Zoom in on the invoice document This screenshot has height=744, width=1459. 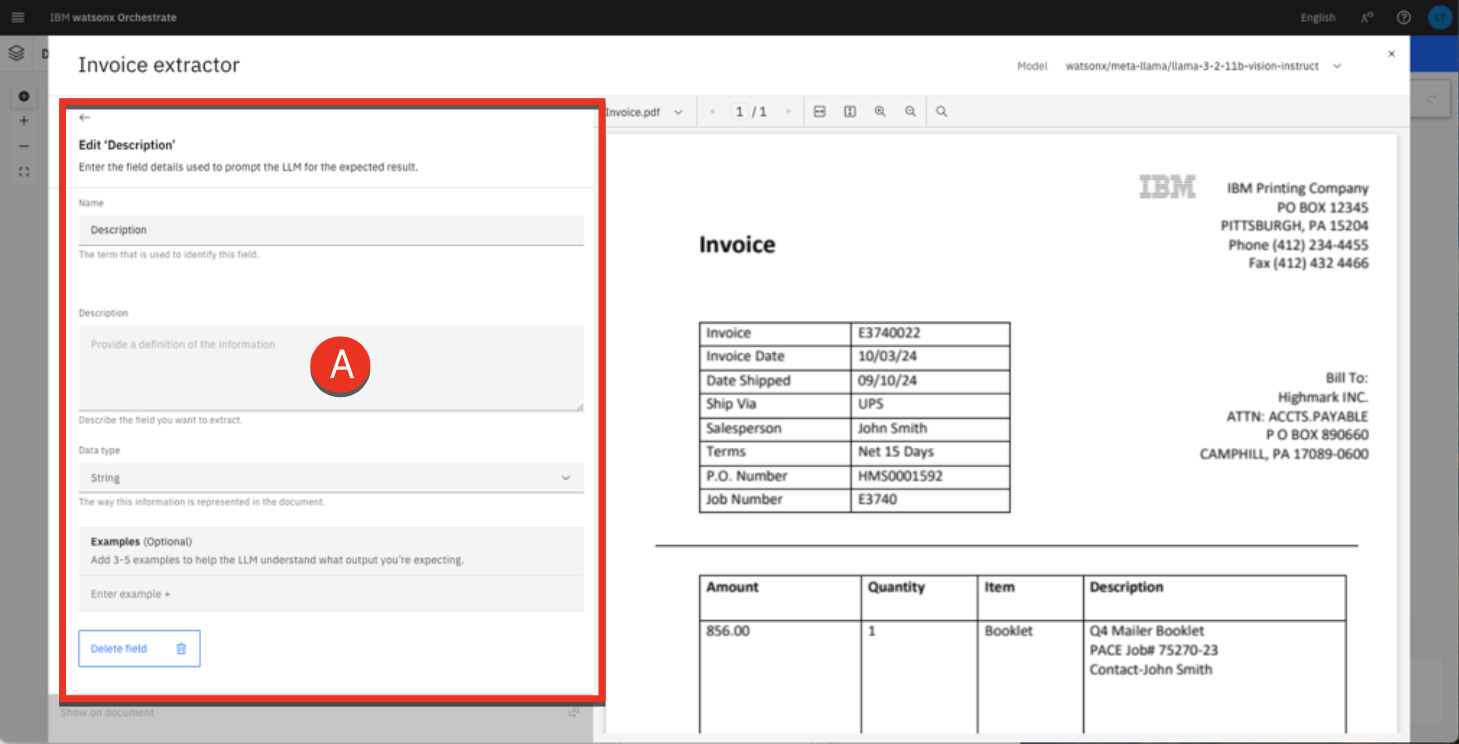pos(880,112)
